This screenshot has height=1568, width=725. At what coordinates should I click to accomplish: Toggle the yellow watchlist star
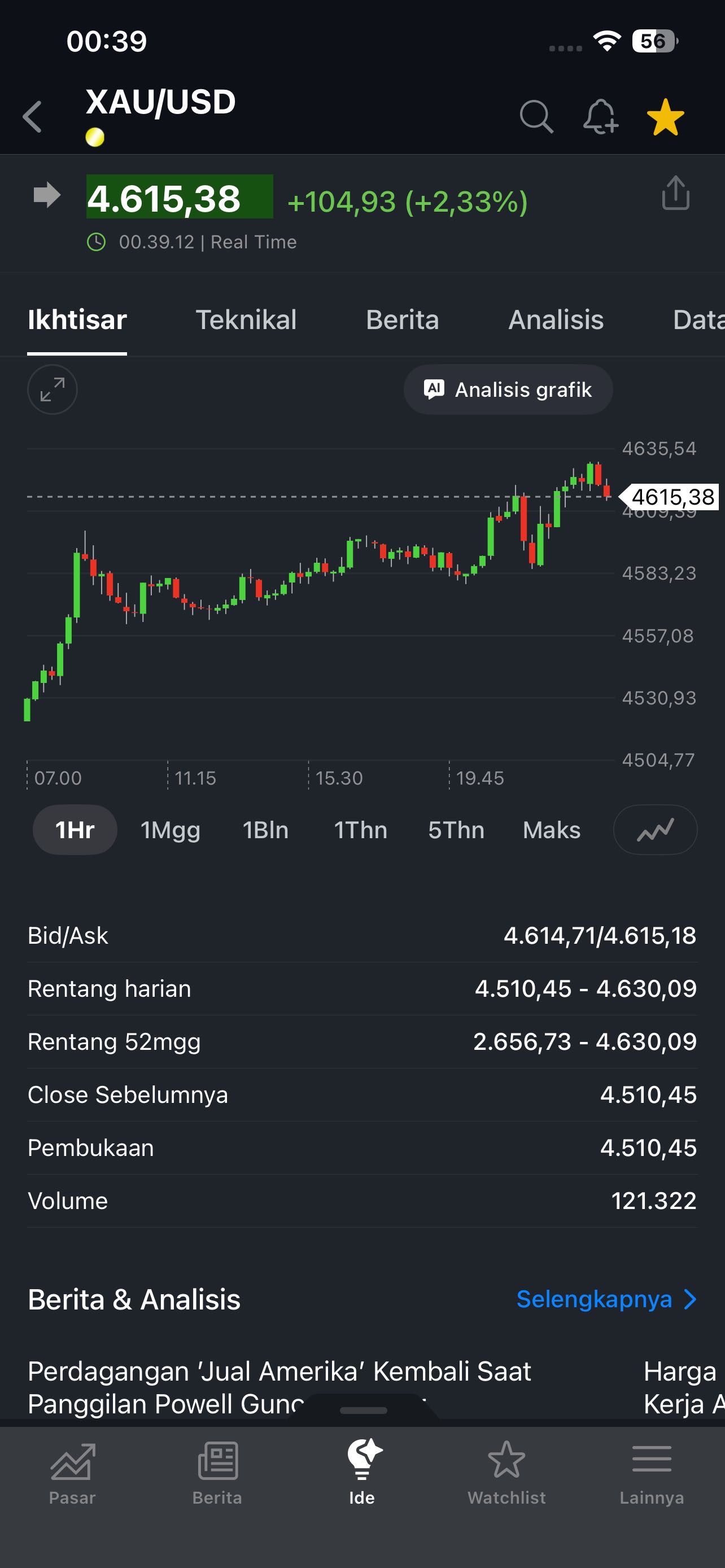[665, 116]
